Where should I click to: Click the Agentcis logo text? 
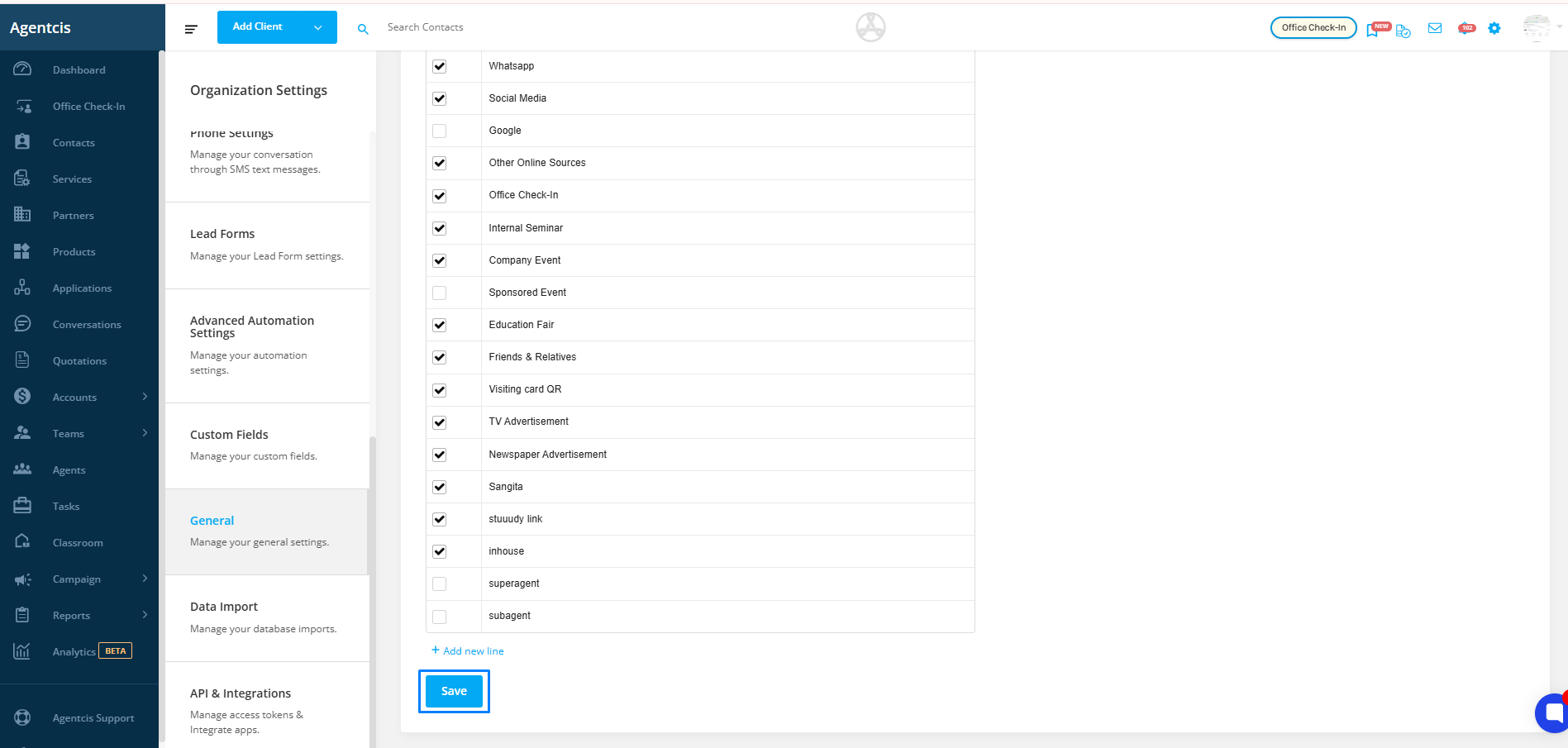pos(41,27)
